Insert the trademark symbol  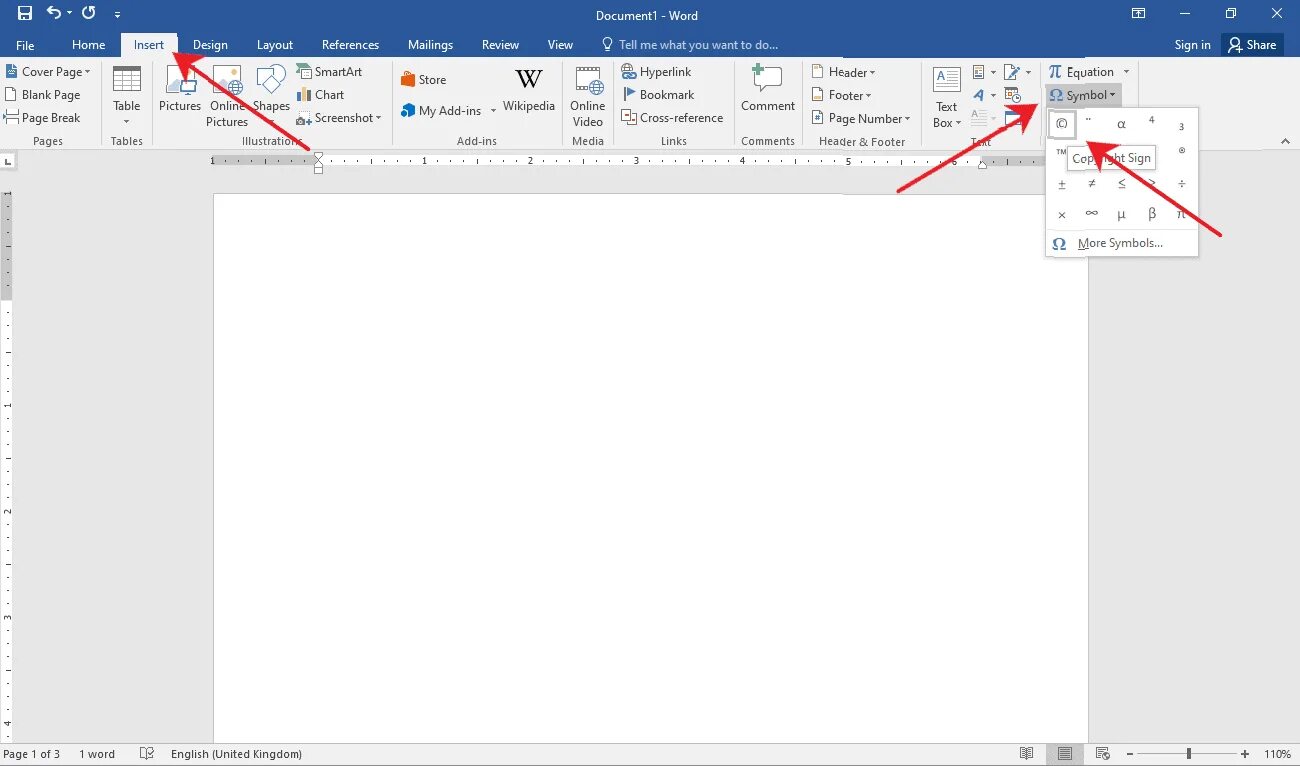pos(1060,153)
